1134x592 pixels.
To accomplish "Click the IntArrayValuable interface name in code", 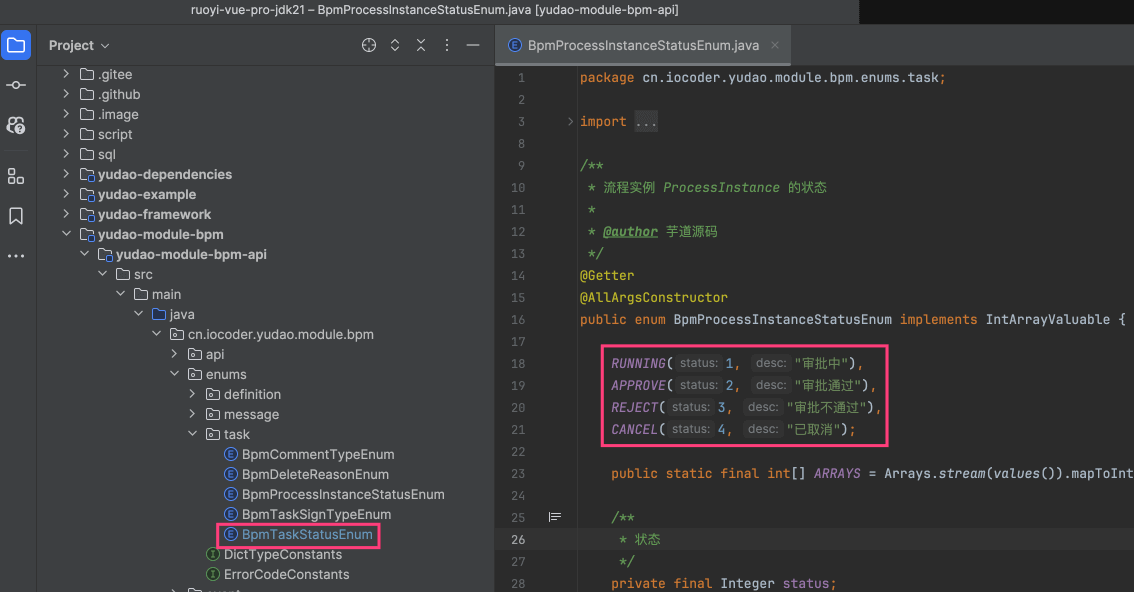I will pyautogui.click(x=1047, y=319).
